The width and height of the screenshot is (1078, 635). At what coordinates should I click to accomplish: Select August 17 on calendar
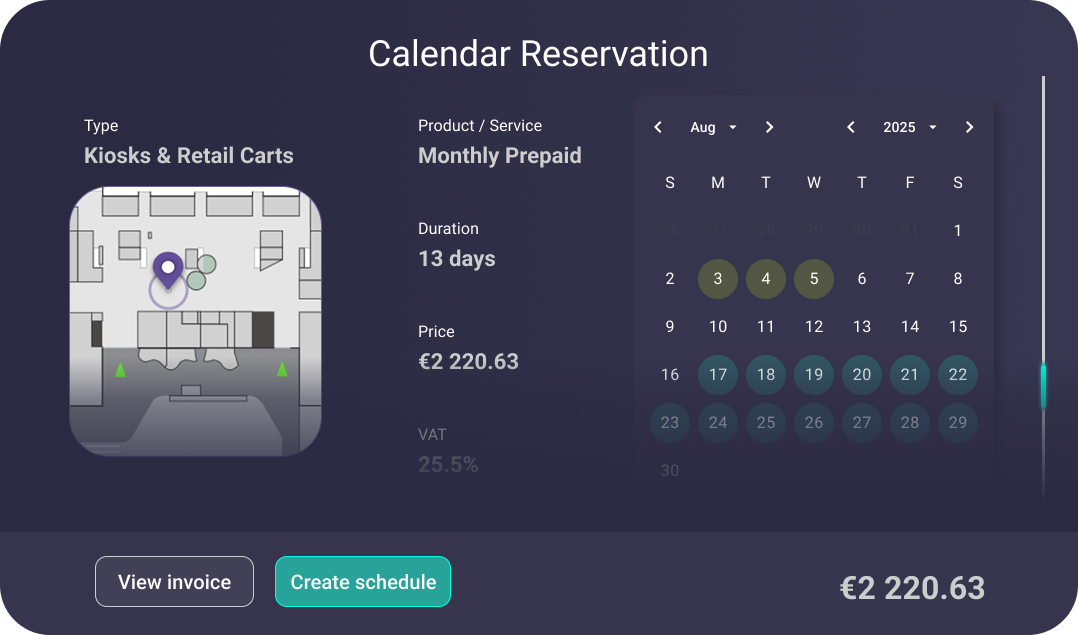(718, 375)
